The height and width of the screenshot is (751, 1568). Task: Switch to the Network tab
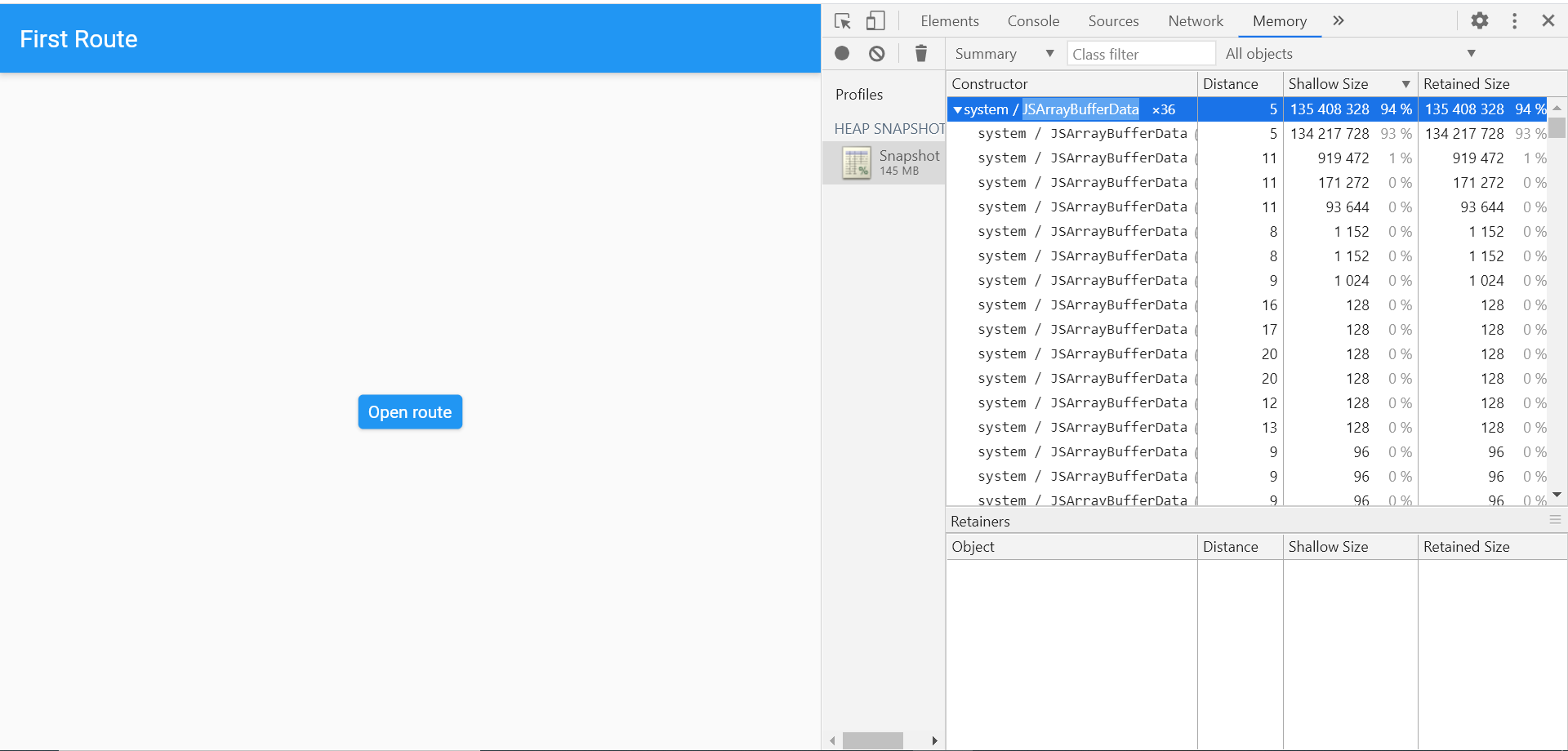click(x=1195, y=20)
